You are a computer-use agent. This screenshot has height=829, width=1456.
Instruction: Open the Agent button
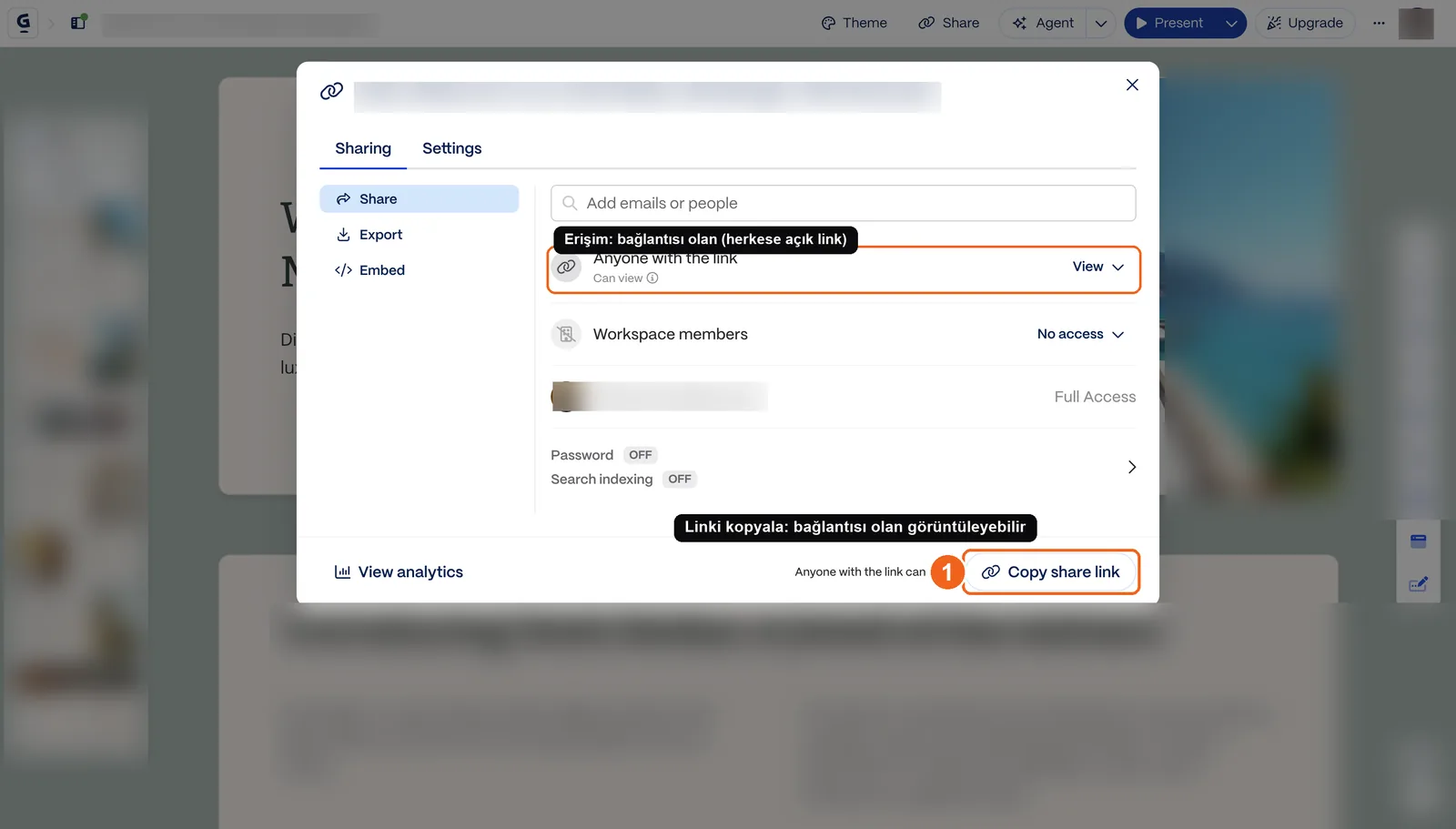(x=1043, y=23)
